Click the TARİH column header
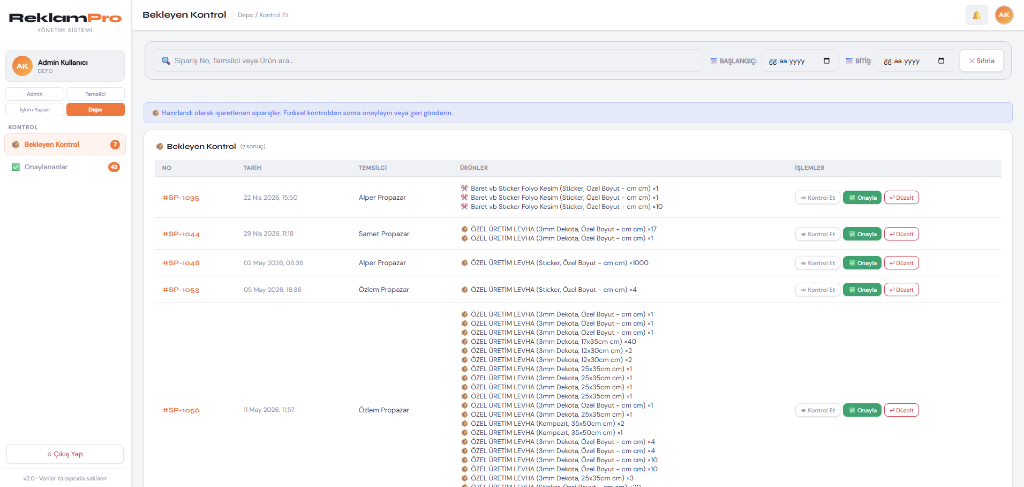The image size is (1024, 487). click(x=252, y=168)
